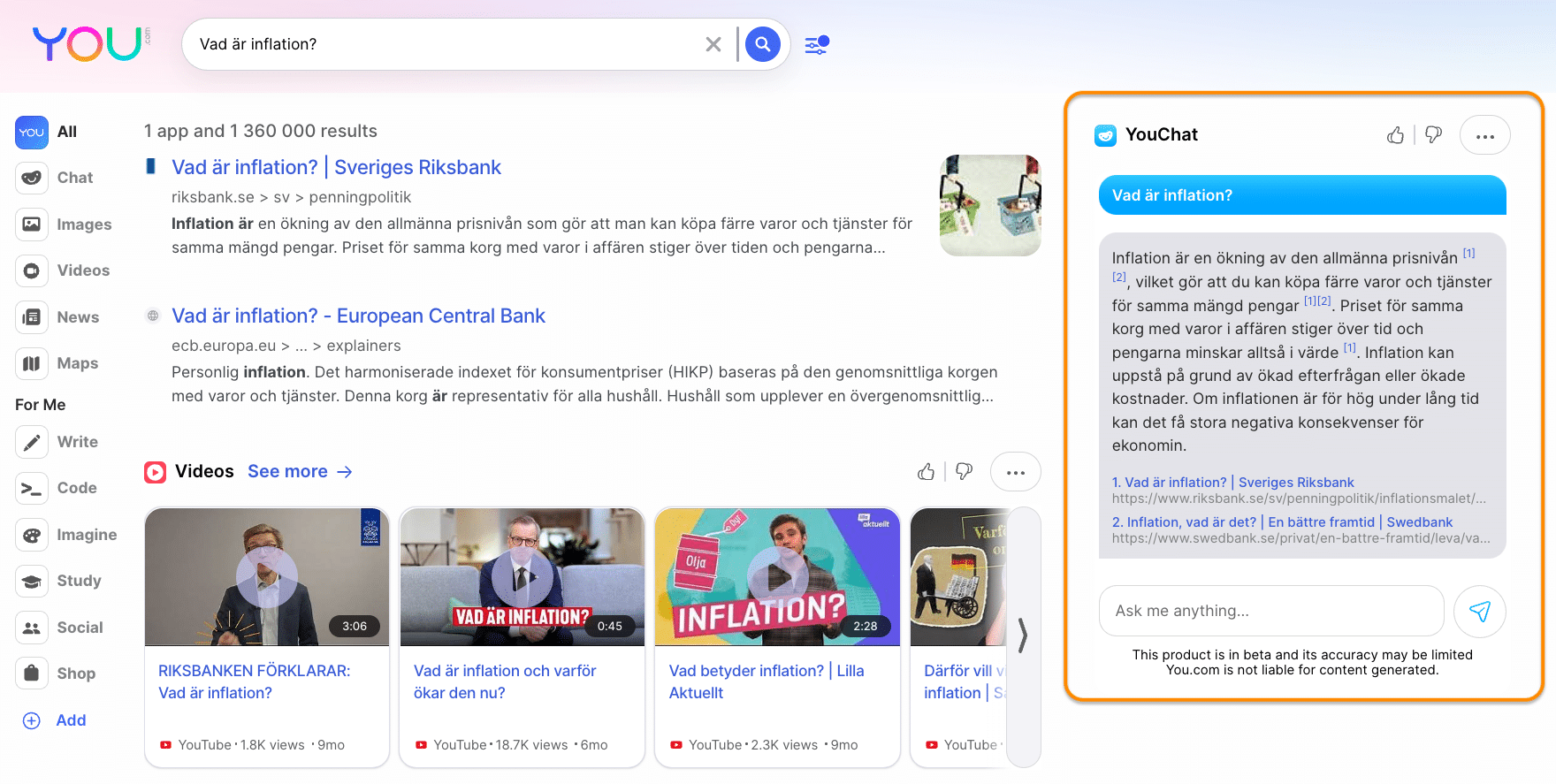Thumbs down the Videos section

pos(965,472)
